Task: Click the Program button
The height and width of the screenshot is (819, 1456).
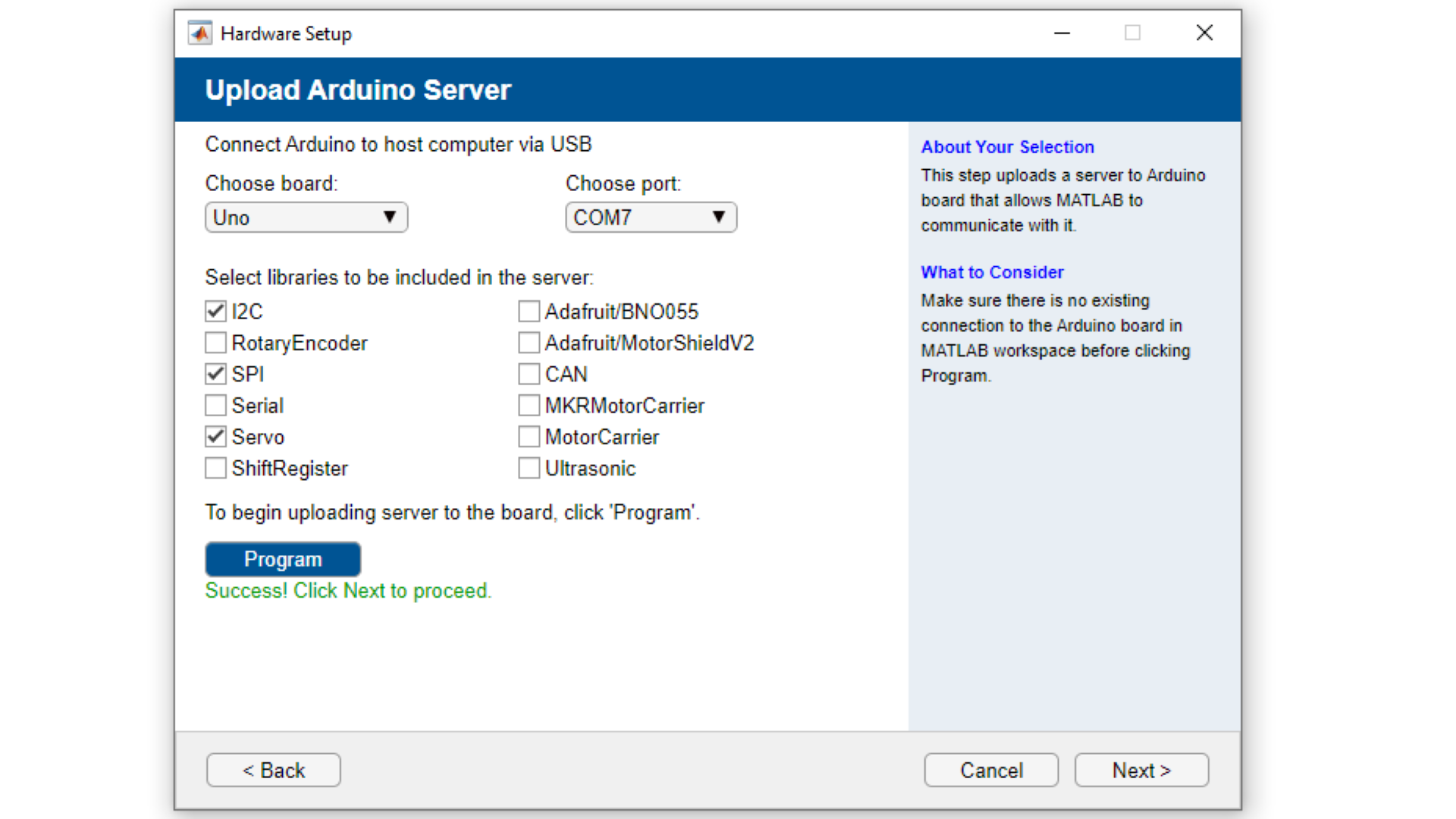Action: (x=283, y=560)
